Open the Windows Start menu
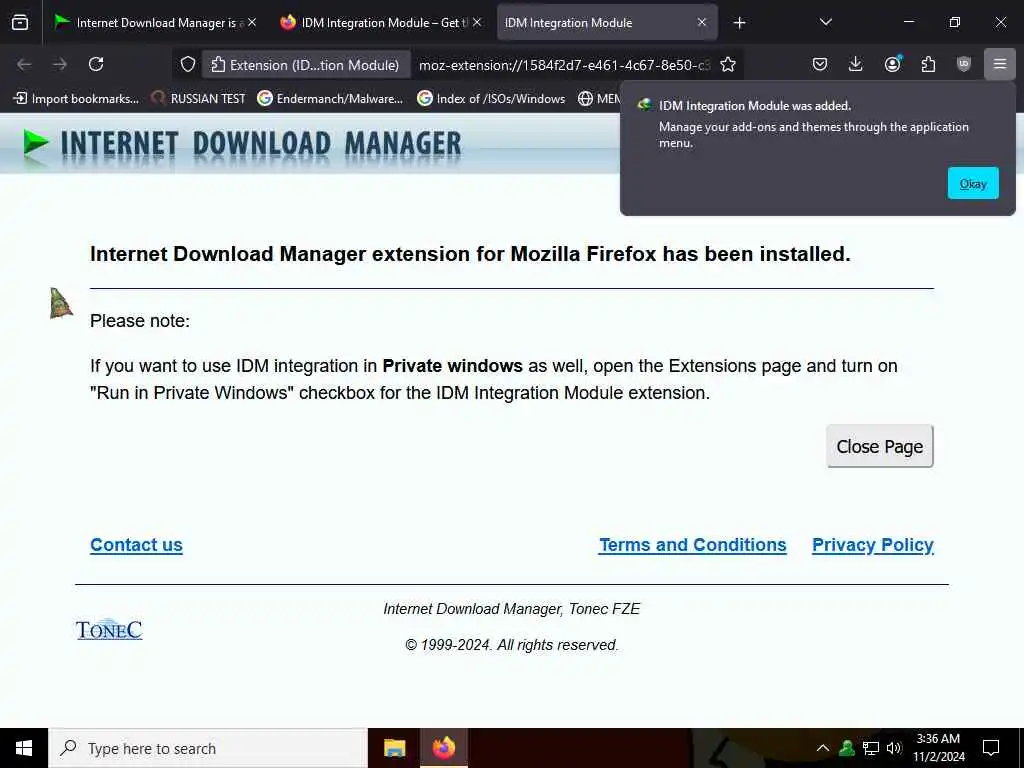Screen dimensions: 1024x768 24,748
